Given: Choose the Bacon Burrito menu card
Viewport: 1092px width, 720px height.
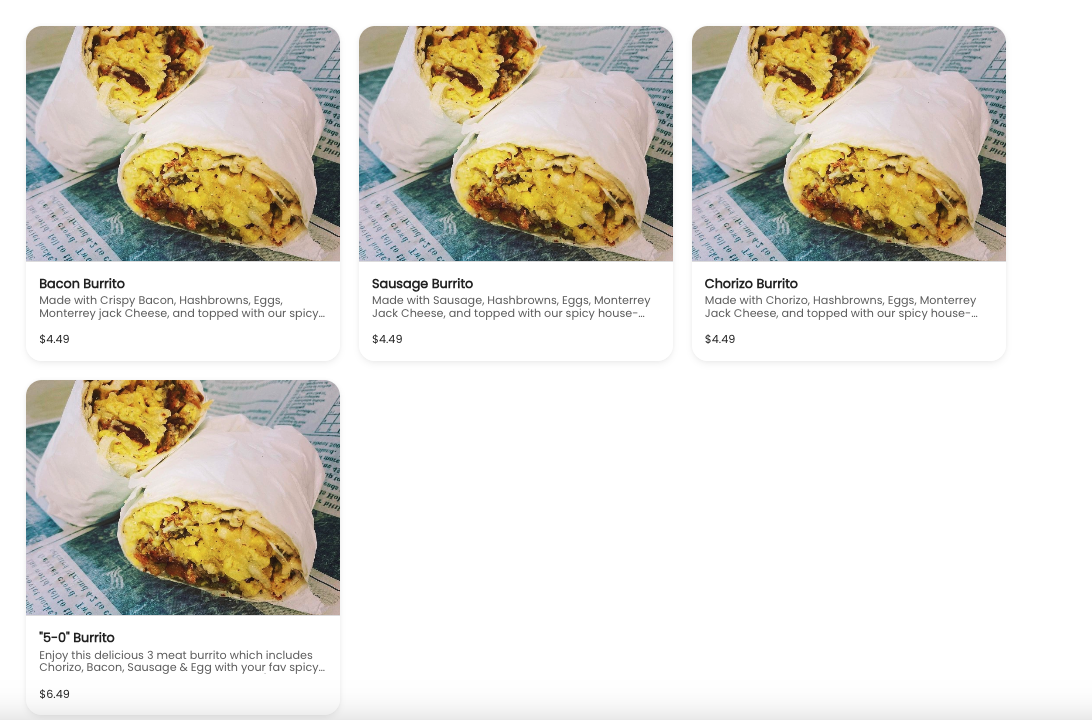Looking at the screenshot, I should pyautogui.click(x=182, y=194).
